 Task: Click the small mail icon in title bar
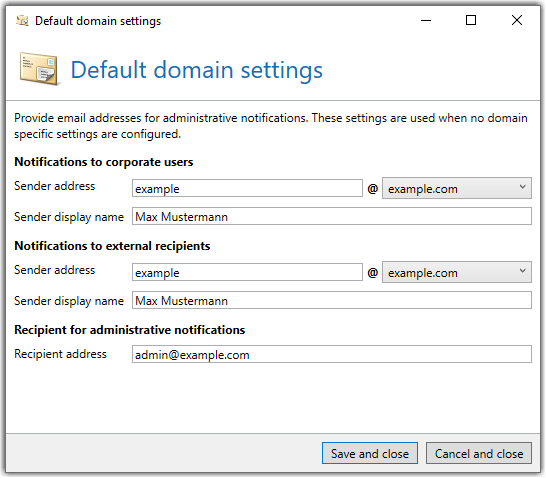(23, 21)
